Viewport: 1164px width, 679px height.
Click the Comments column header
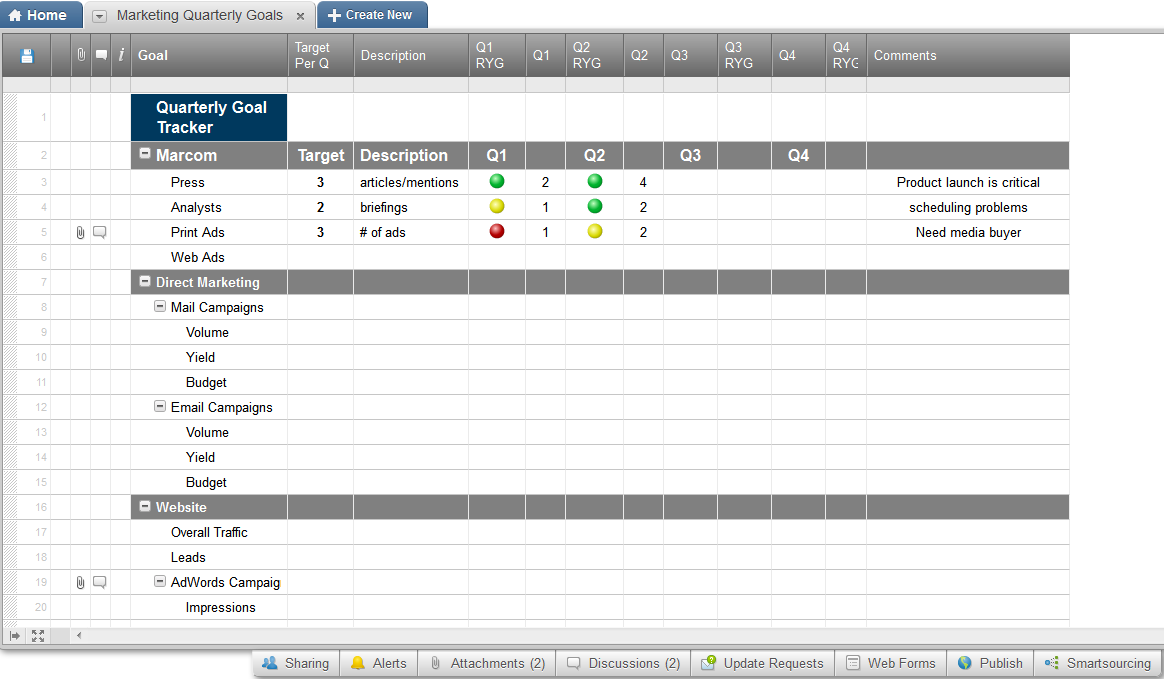968,56
